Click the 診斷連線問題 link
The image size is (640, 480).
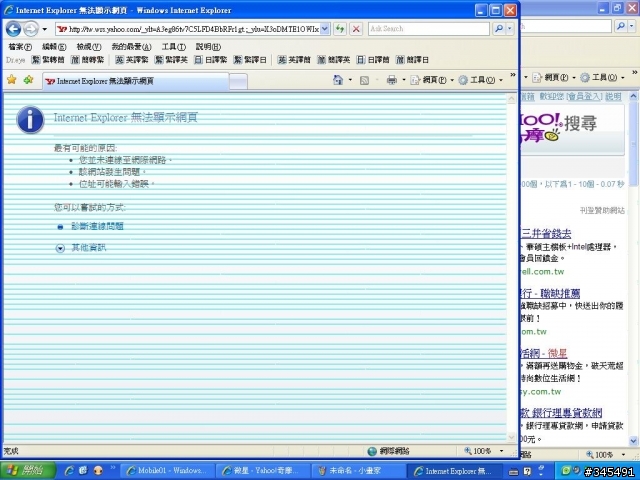point(97,226)
